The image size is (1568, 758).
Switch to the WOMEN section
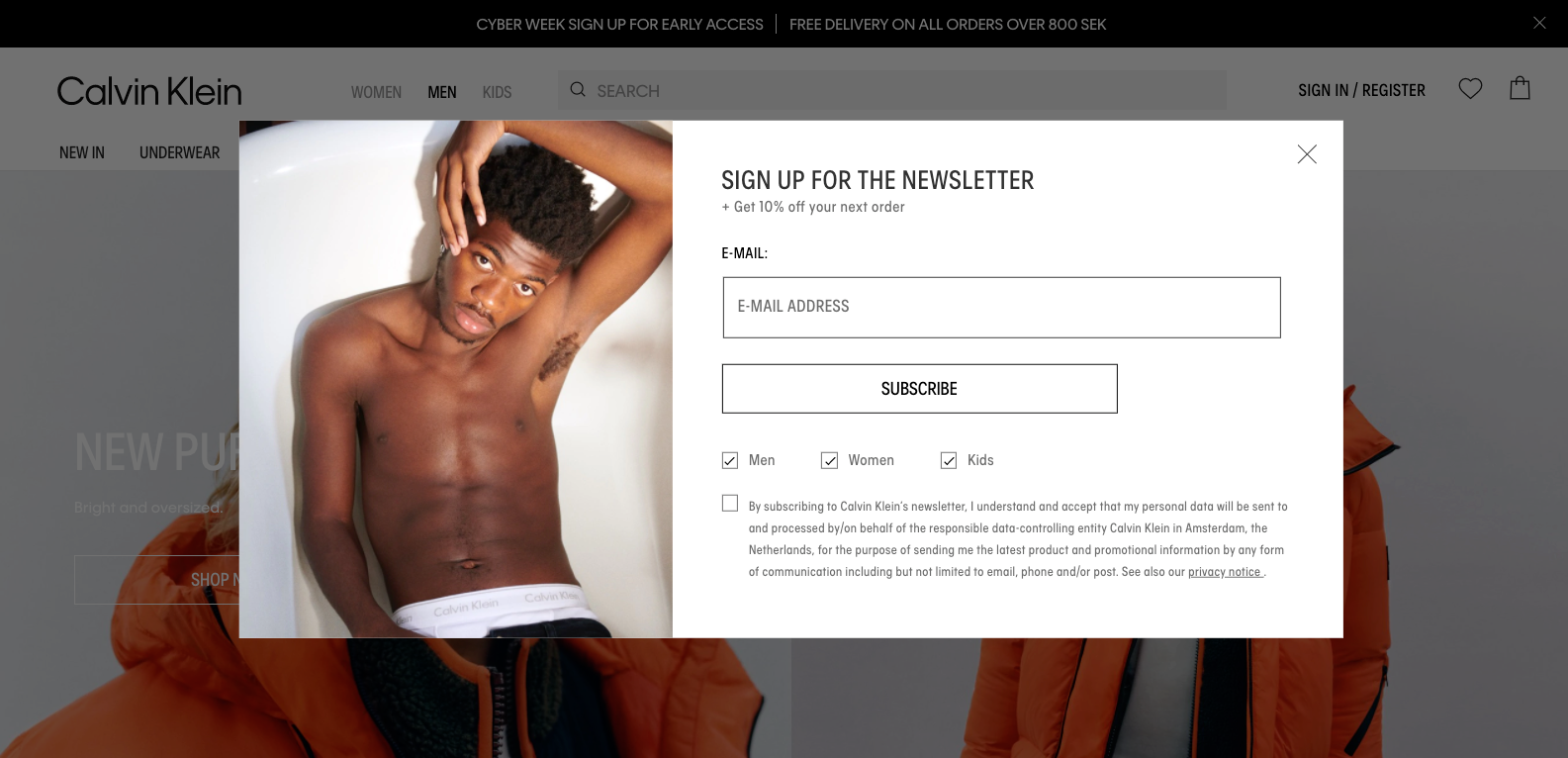[x=376, y=92]
